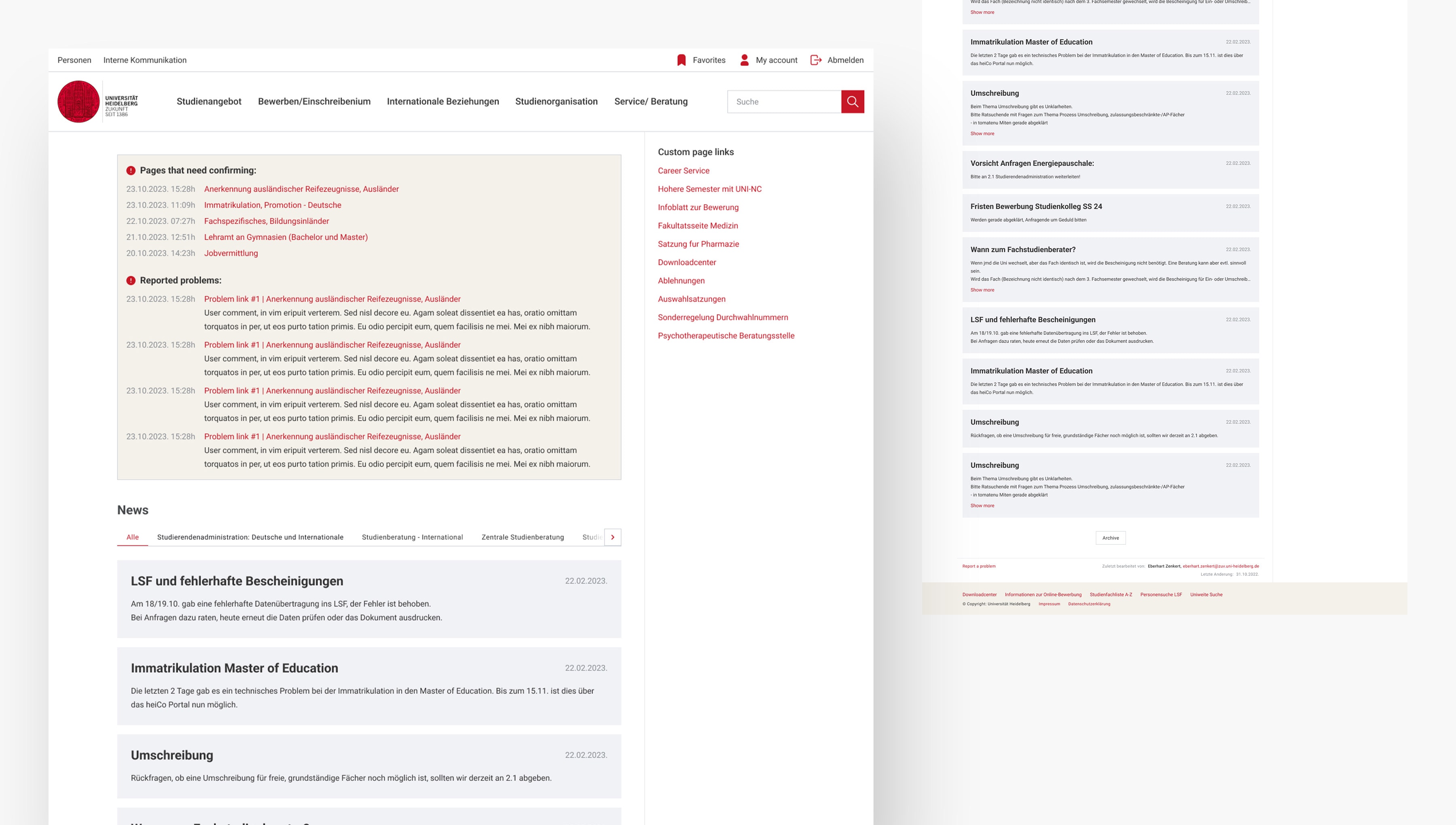
Task: Click the 'Custom page links' heading
Action: pos(696,152)
